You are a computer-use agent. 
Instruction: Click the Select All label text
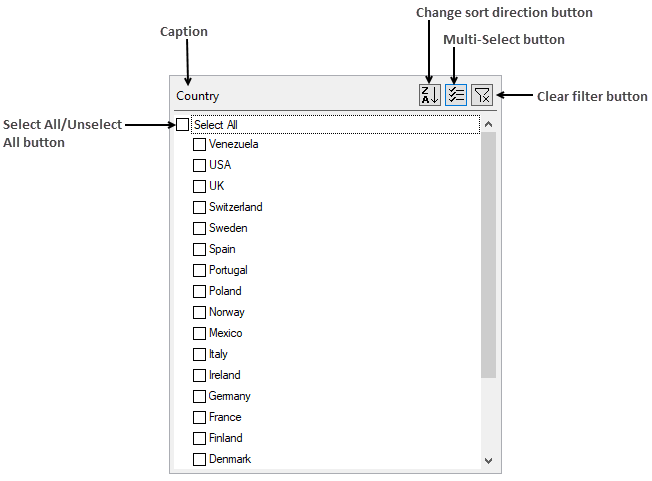point(216,125)
